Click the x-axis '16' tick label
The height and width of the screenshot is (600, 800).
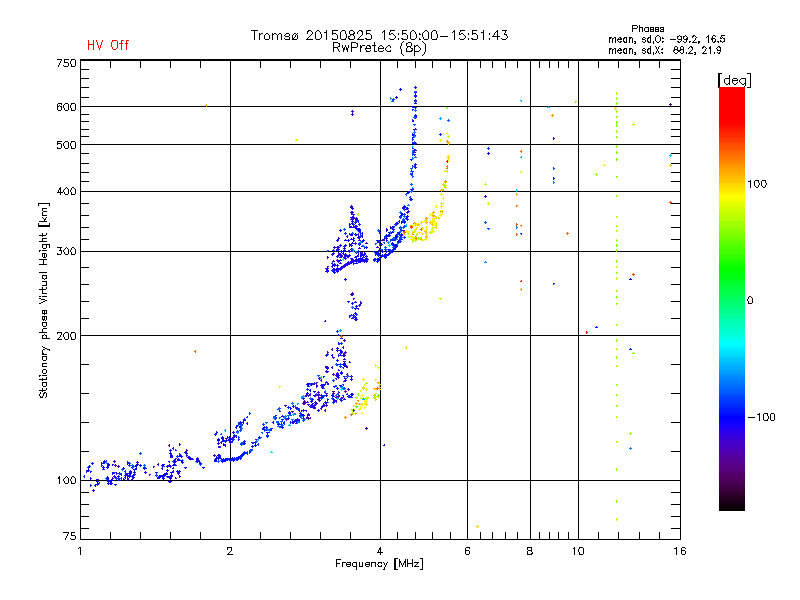(x=680, y=551)
